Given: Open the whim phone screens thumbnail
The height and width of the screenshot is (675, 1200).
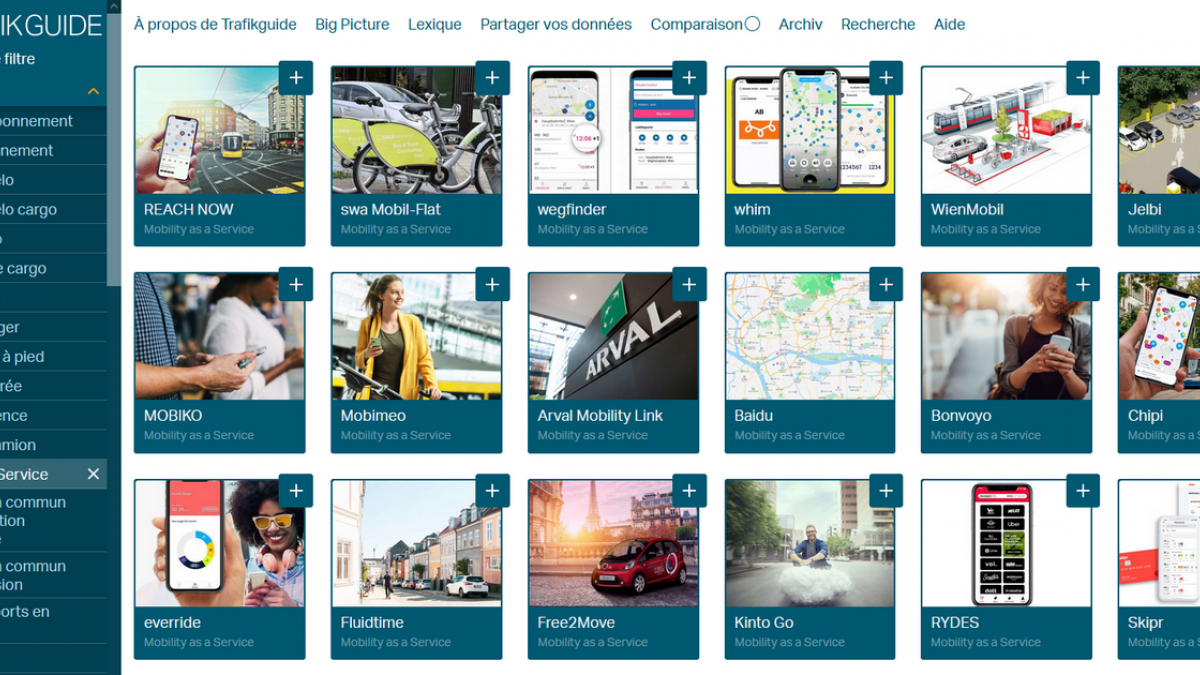Looking at the screenshot, I should (810, 130).
